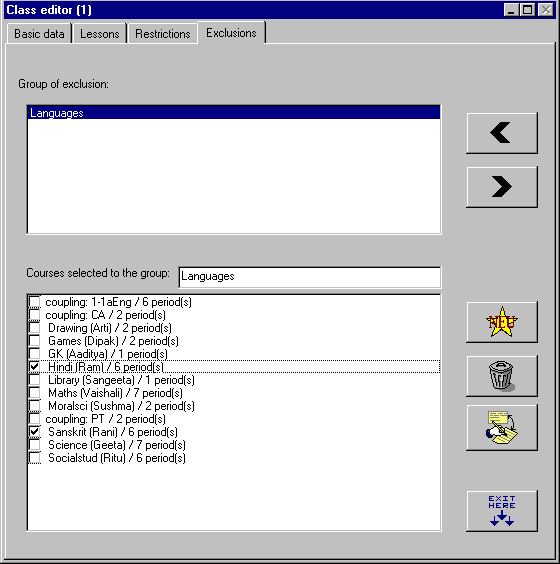Click the hand writing note icon
Image resolution: width=560 pixels, height=564 pixels.
[x=502, y=428]
